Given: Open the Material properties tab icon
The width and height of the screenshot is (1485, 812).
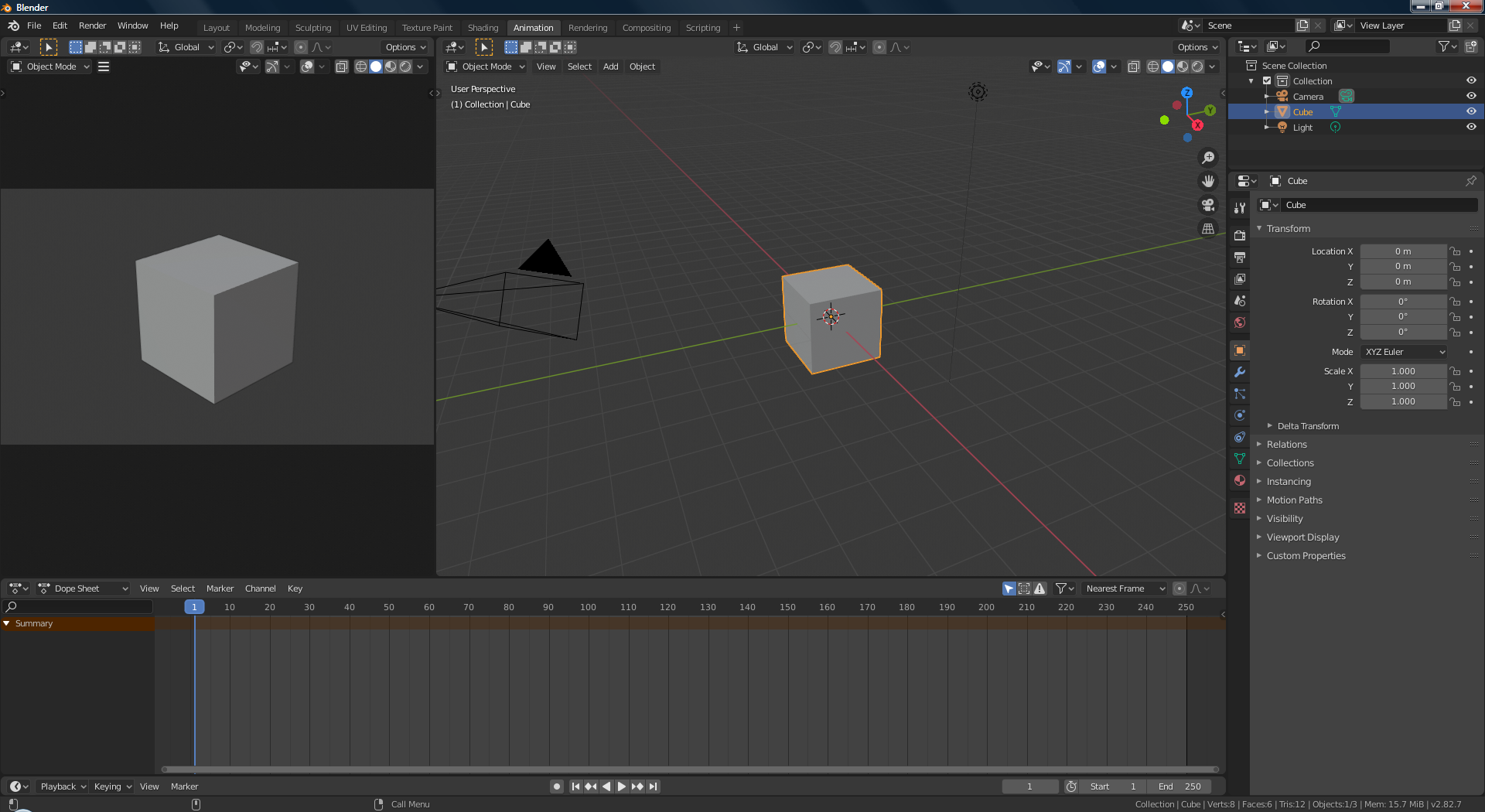Looking at the screenshot, I should (x=1240, y=480).
